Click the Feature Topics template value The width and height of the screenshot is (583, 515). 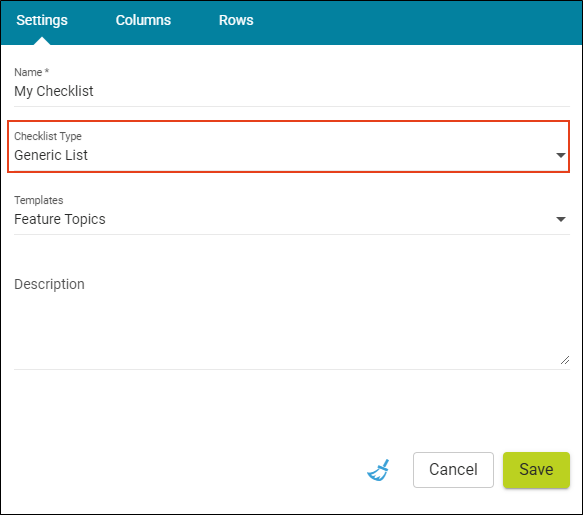point(60,219)
